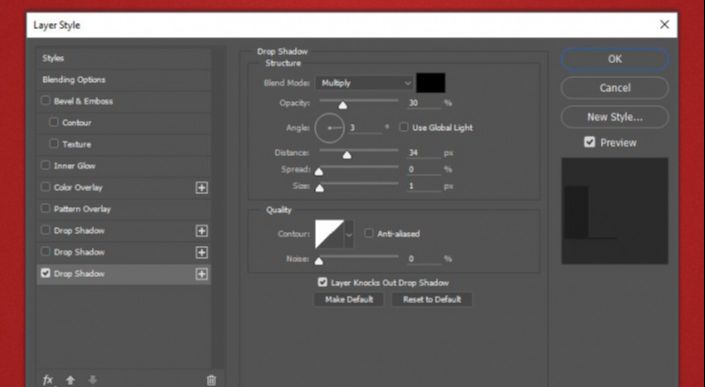Image resolution: width=705 pixels, height=387 pixels.
Task: Click plus icon on checked Drop Shadow
Action: (201, 274)
